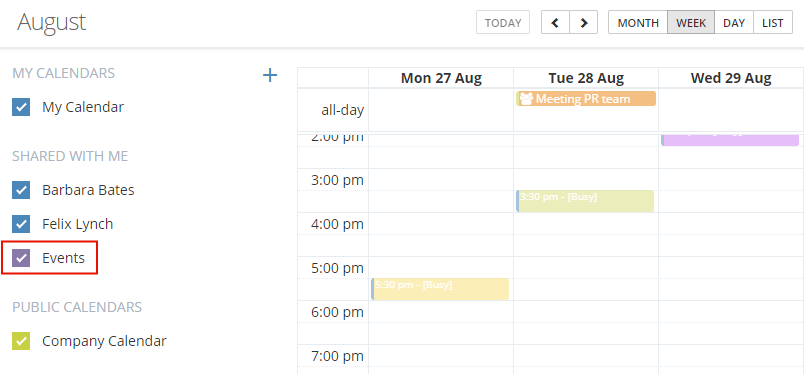Open the Meeting PR team group icon
Viewport: 804px width, 374px height.
527,99
